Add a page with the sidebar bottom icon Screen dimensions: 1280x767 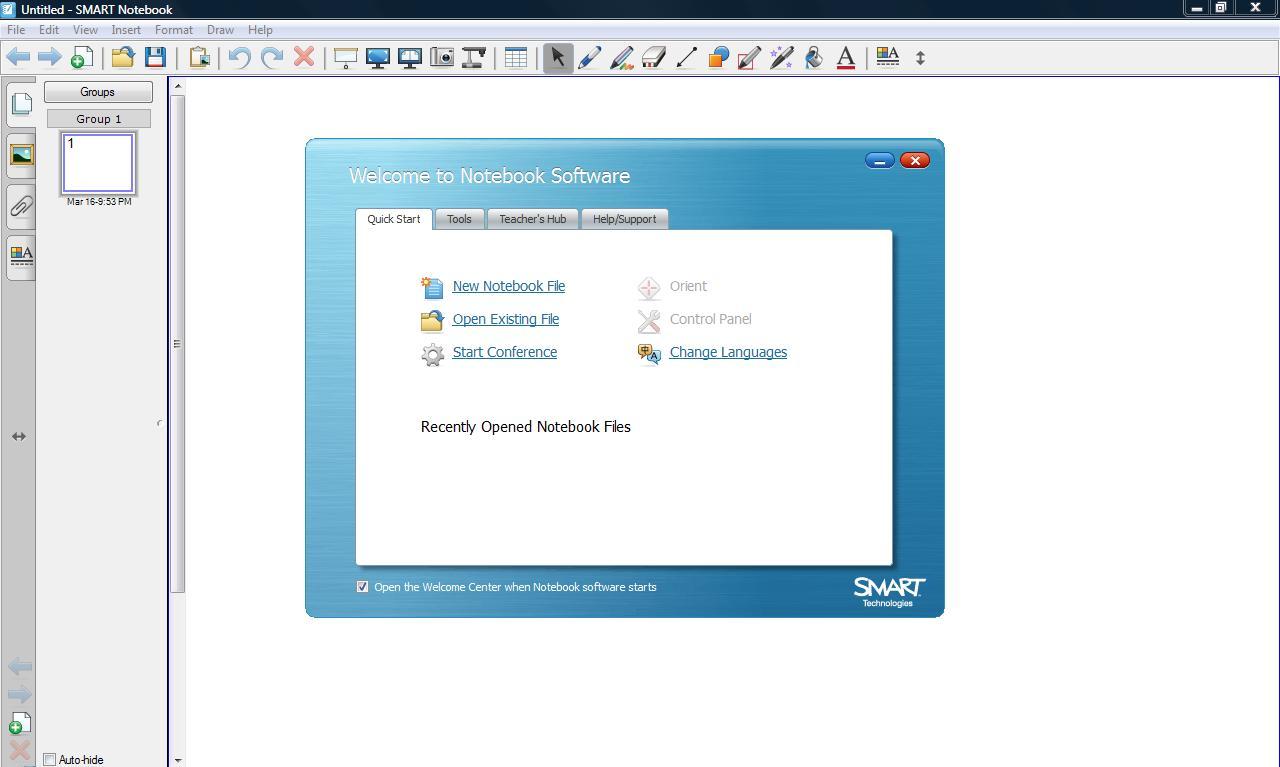pos(20,723)
